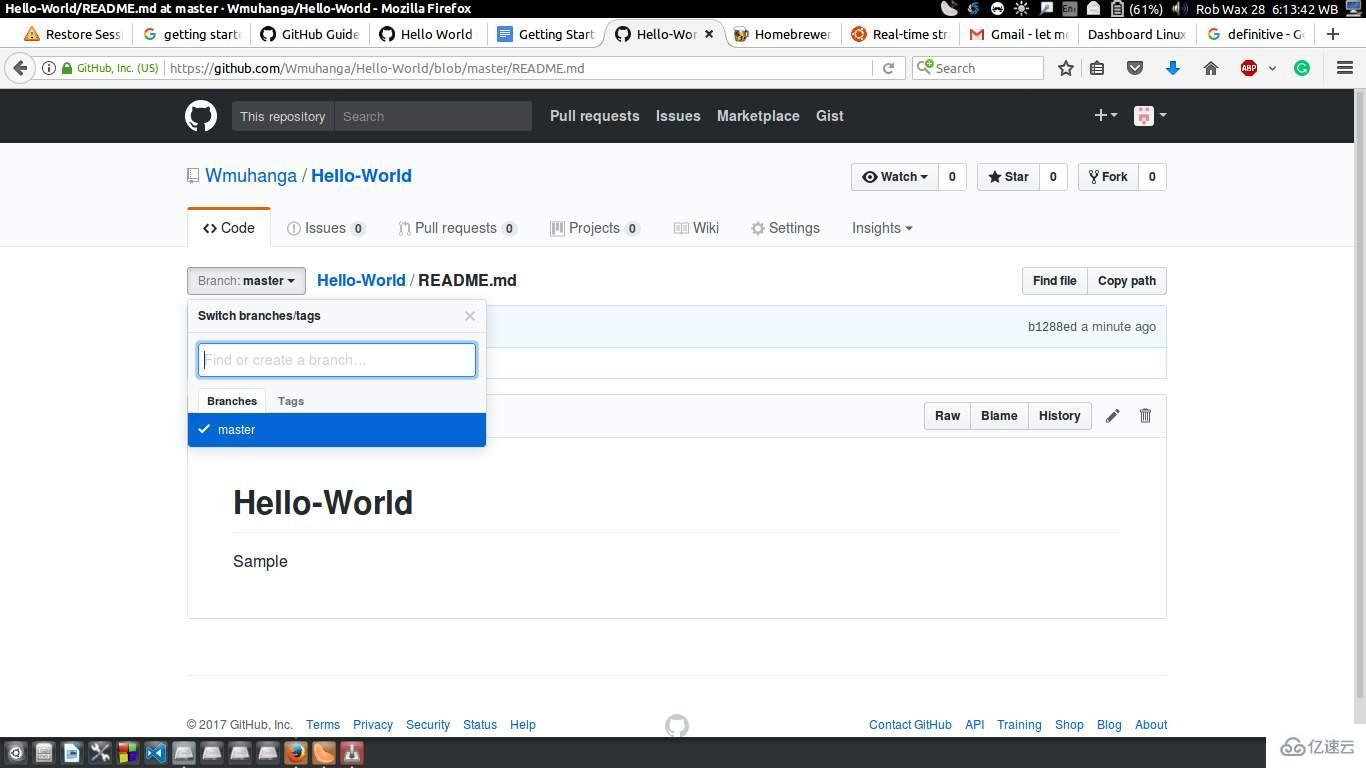
Task: Star the repository
Action: point(1008,177)
